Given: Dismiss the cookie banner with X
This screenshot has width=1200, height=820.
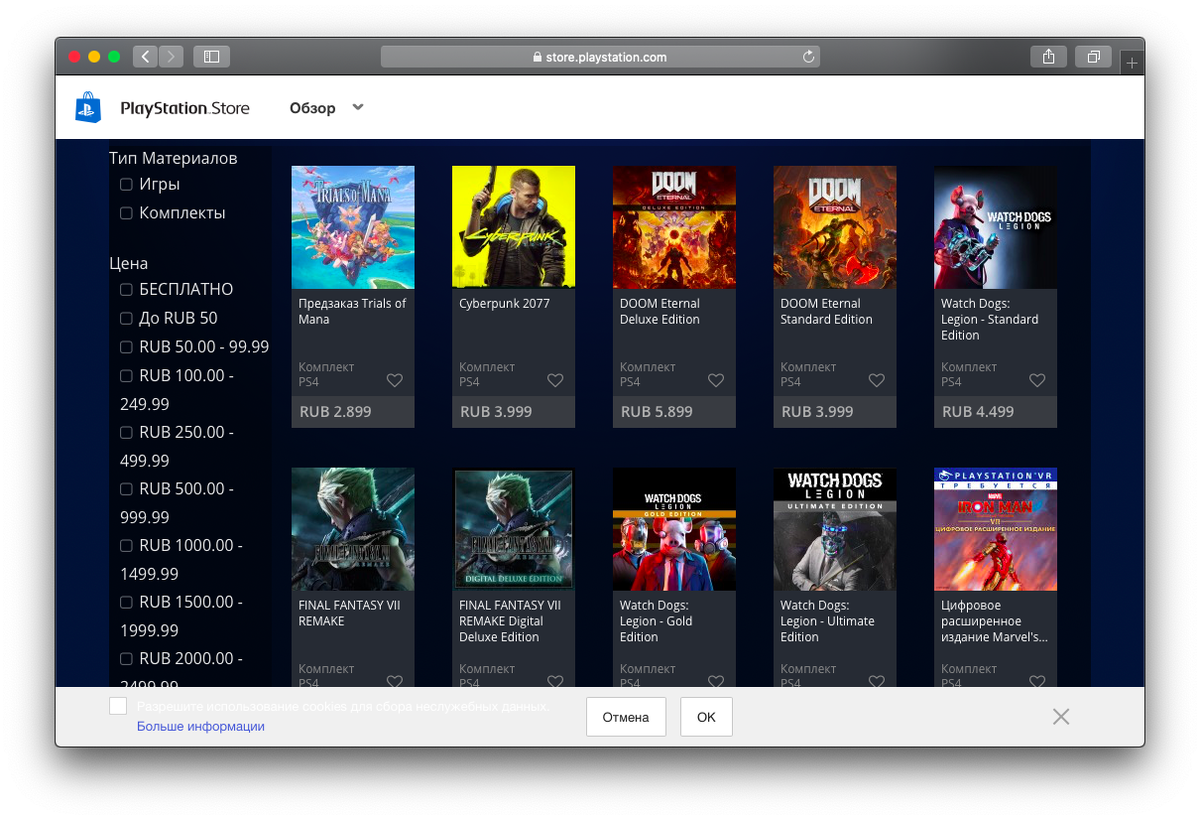Looking at the screenshot, I should (1061, 716).
